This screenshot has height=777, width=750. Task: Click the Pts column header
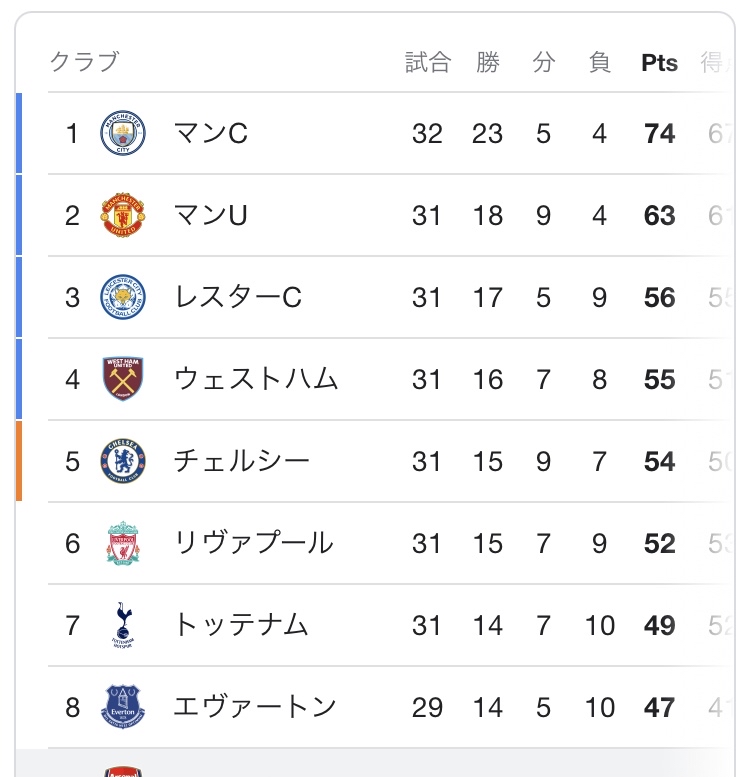(659, 63)
